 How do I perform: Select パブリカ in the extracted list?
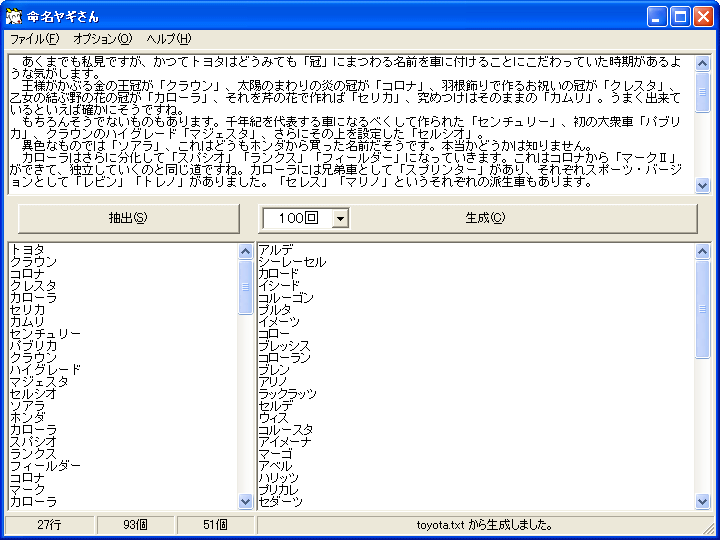tap(33, 346)
